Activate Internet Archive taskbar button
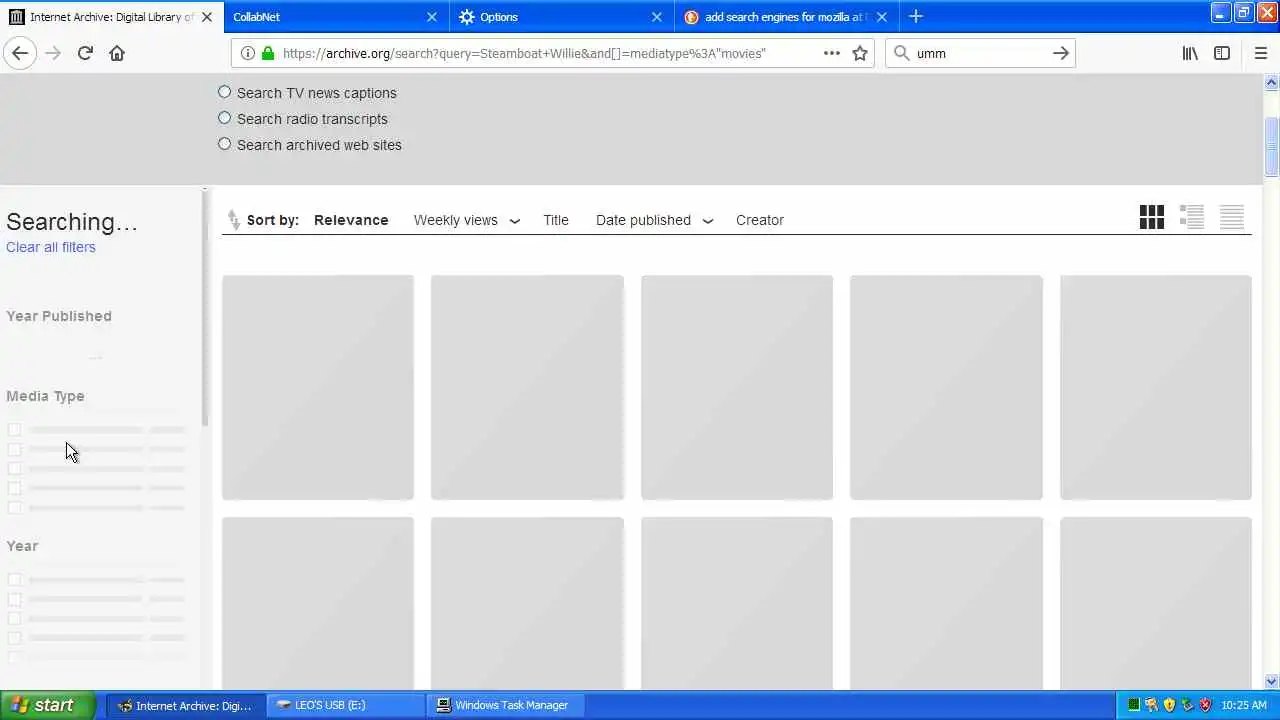1280x720 pixels. [x=186, y=705]
